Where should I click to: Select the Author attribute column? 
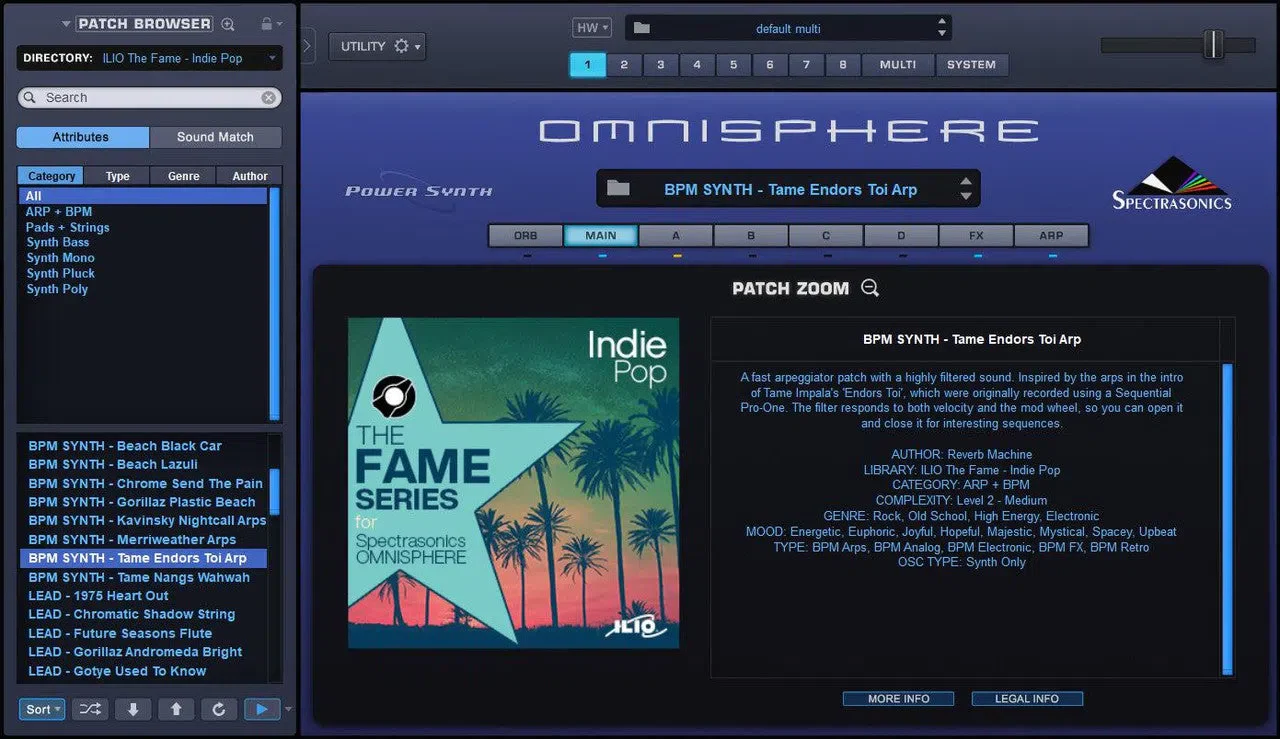250,176
